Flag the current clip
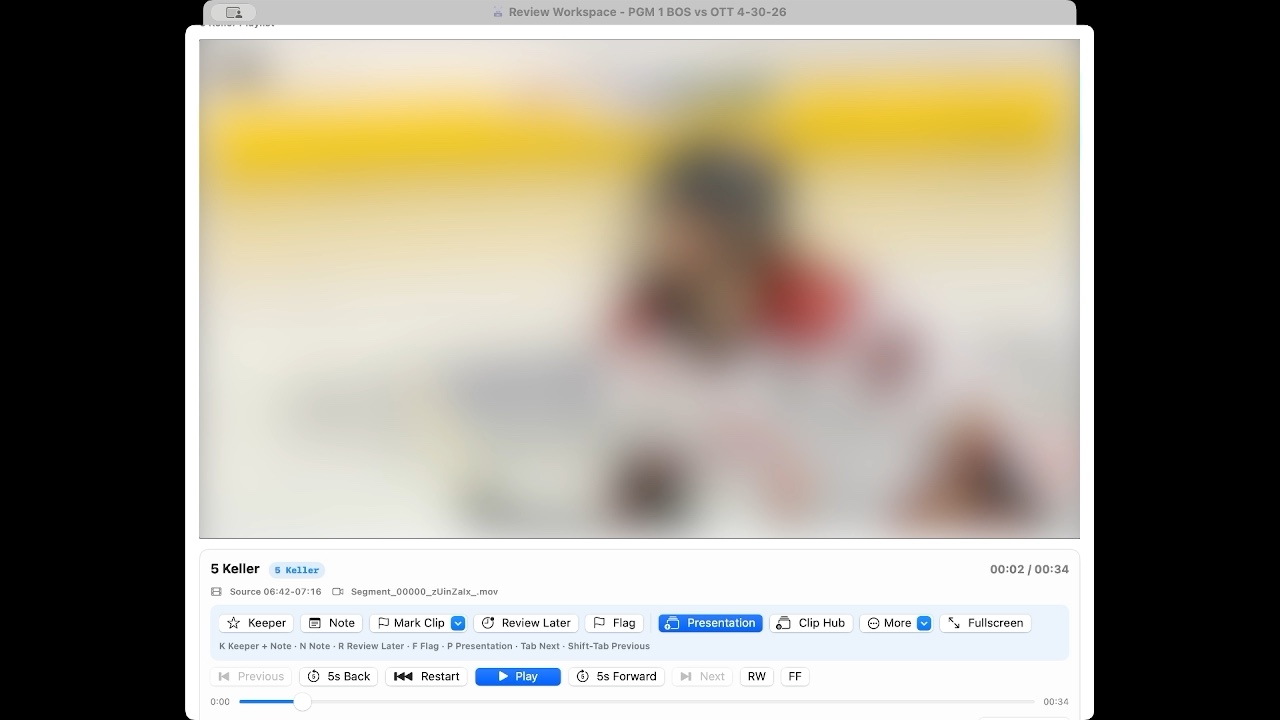Image resolution: width=1280 pixels, height=720 pixels. (x=614, y=623)
